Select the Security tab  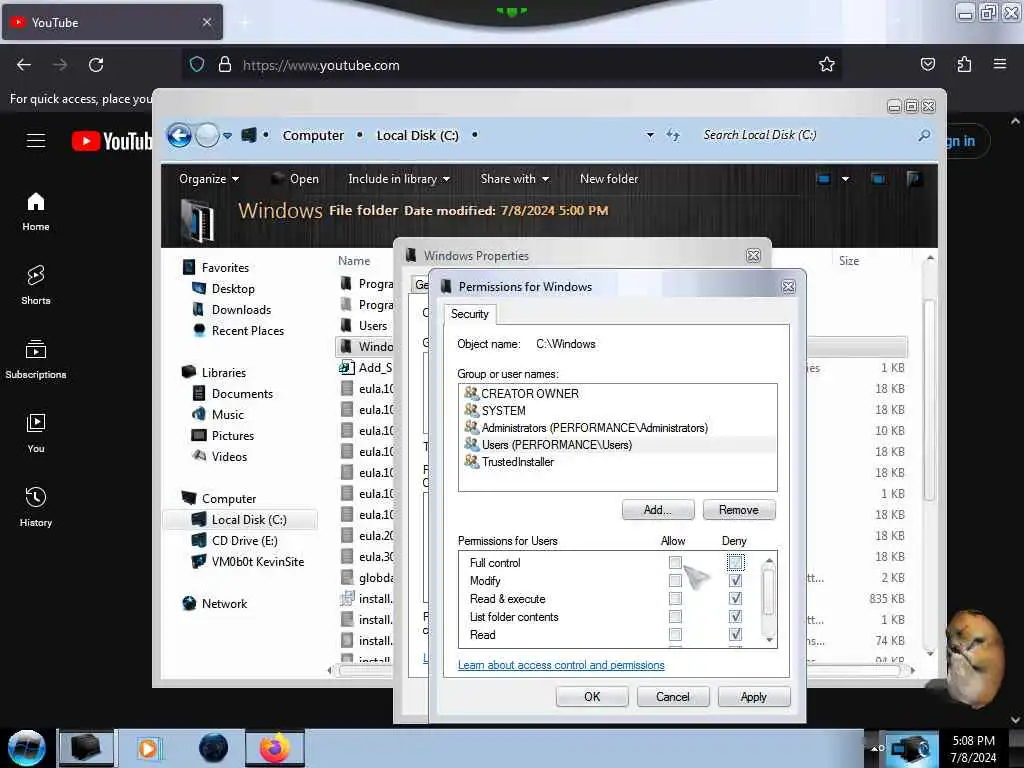(x=470, y=314)
